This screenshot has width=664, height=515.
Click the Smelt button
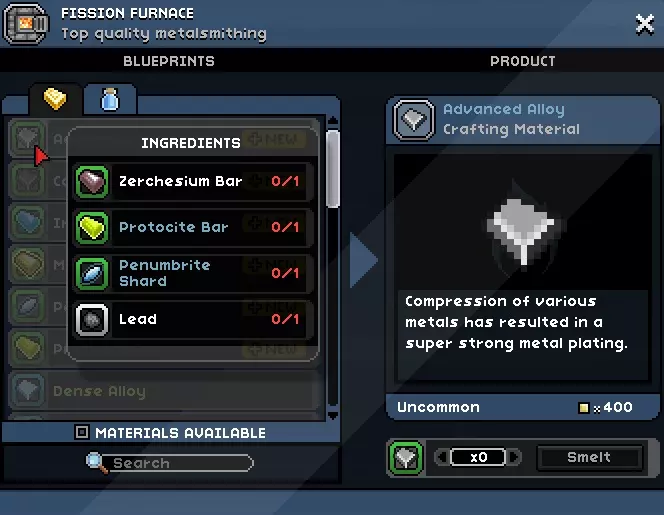[x=589, y=457]
